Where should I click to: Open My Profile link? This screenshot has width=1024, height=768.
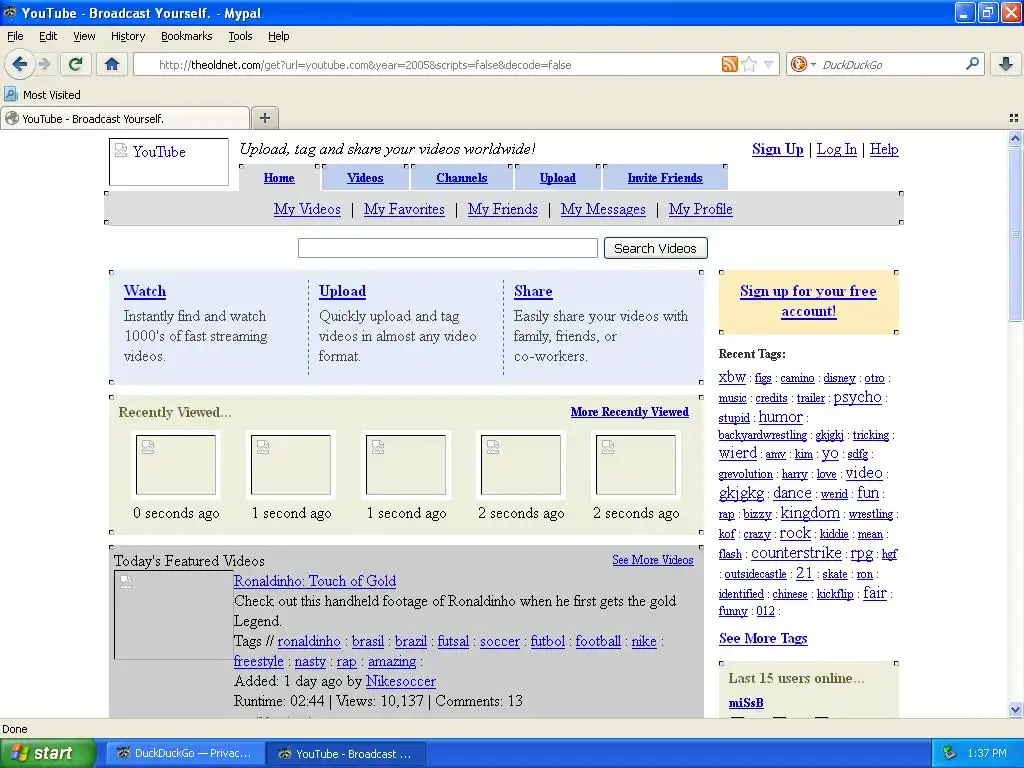[701, 209]
